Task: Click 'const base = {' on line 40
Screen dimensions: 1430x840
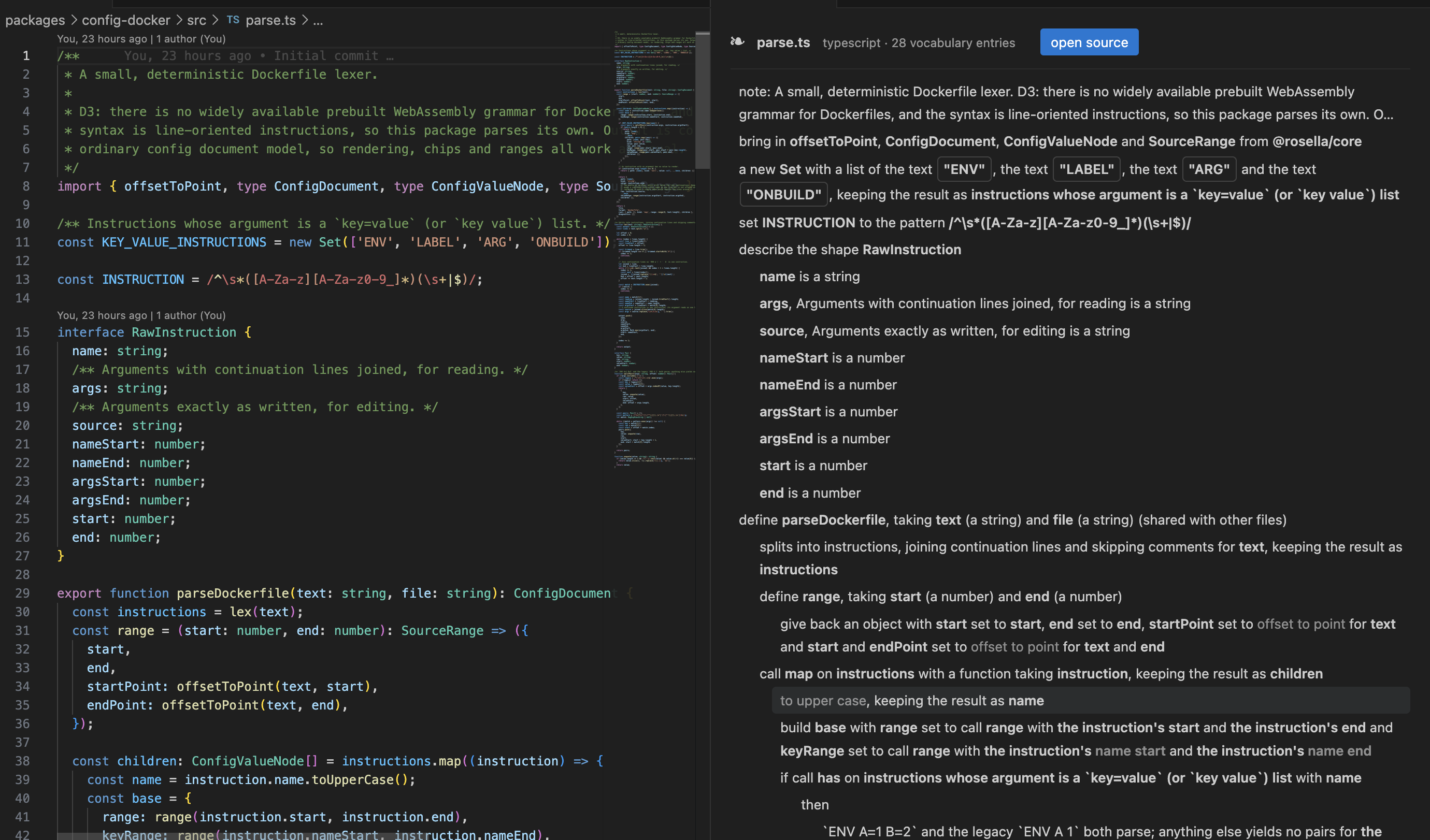Action: pyautogui.click(x=139, y=799)
